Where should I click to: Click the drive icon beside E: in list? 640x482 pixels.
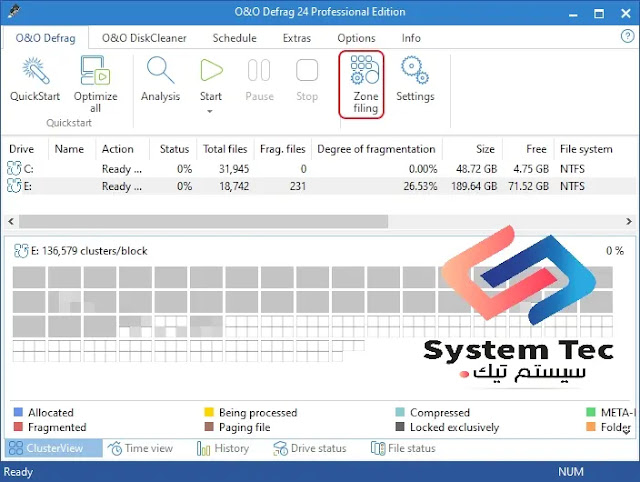tap(13, 186)
